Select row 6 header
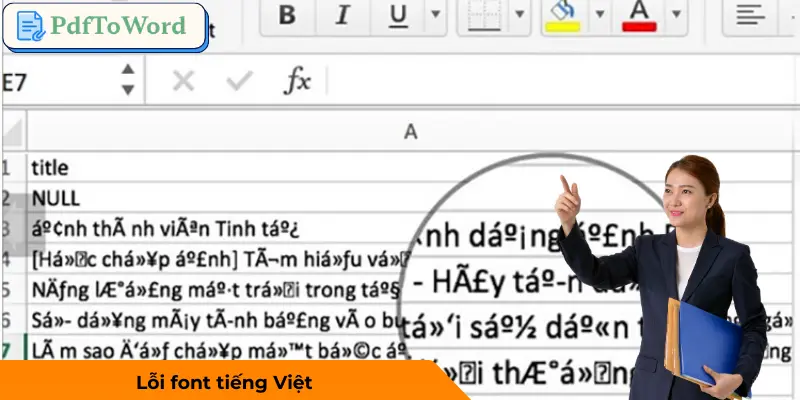This screenshot has height=400, width=800. coord(14,320)
